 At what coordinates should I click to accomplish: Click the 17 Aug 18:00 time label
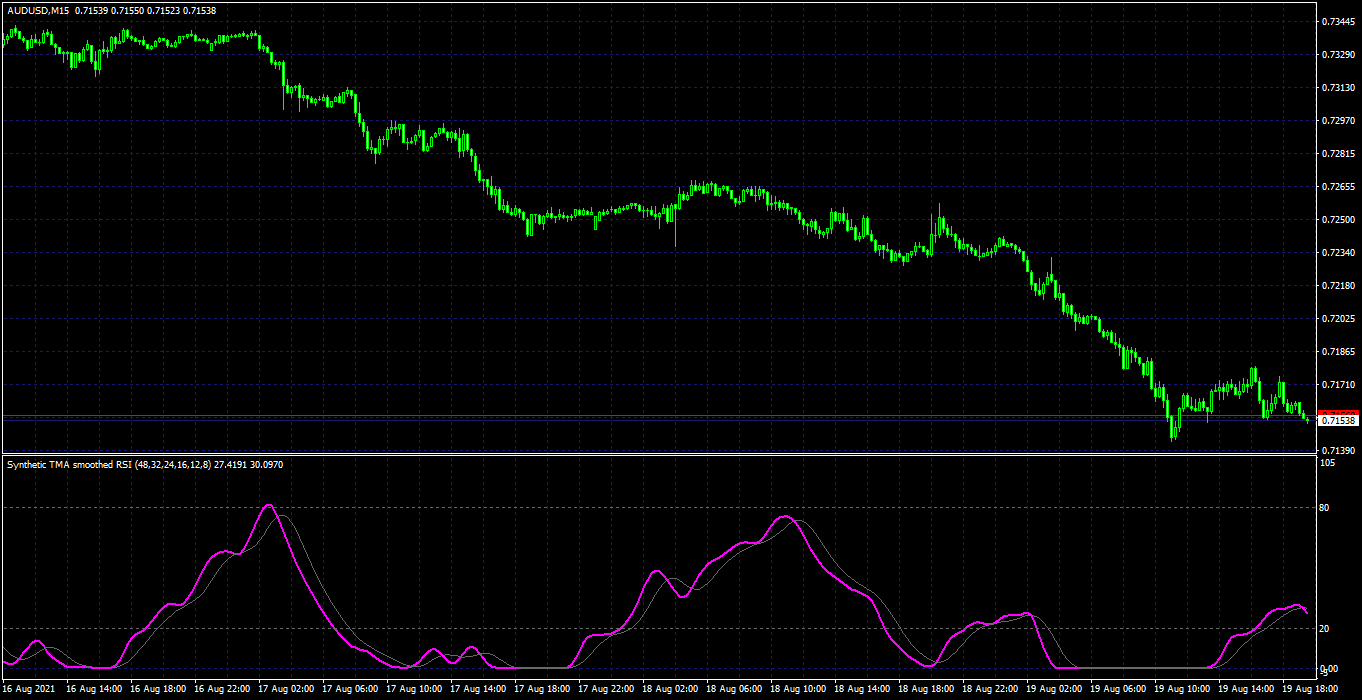[x=542, y=689]
